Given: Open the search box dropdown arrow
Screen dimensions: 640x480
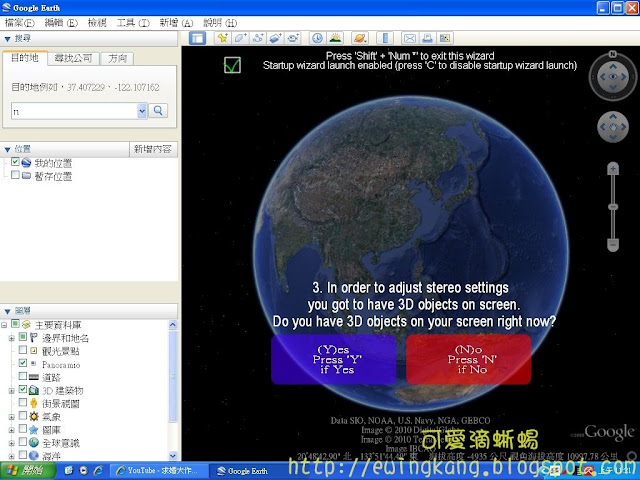Looking at the screenshot, I should pyautogui.click(x=142, y=111).
